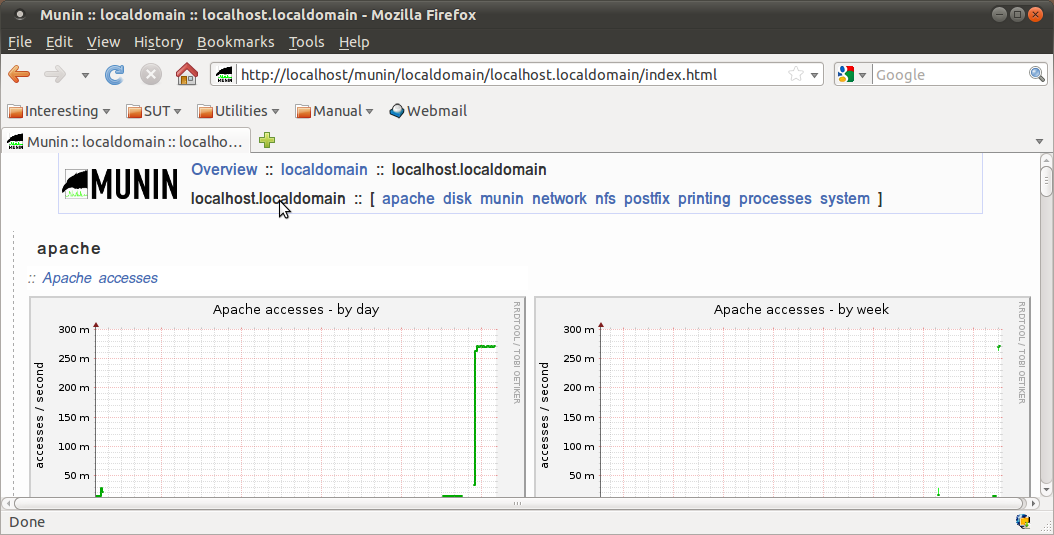
Task: Click the Munin site favicon in URL bar
Action: pyautogui.click(x=225, y=75)
